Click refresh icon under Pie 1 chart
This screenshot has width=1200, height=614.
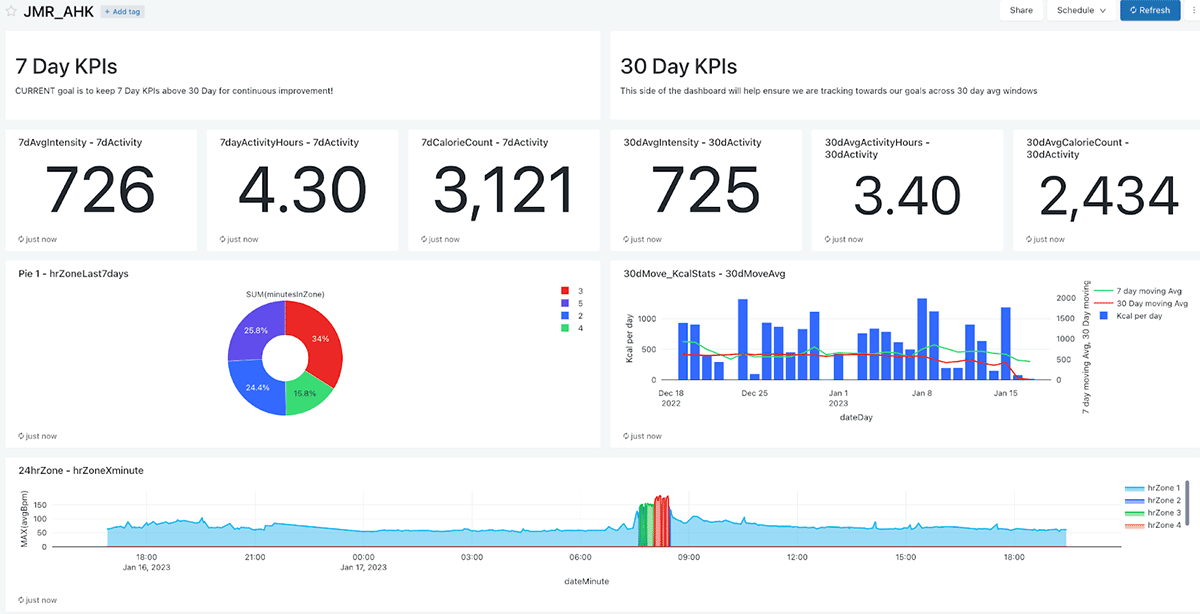(22, 436)
